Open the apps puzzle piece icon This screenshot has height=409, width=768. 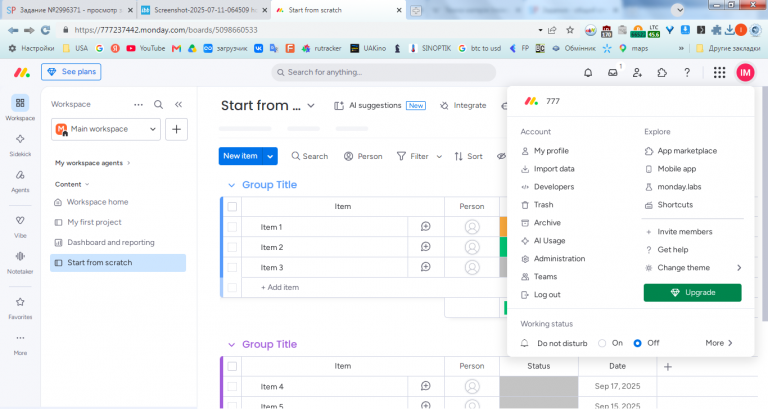click(662, 72)
